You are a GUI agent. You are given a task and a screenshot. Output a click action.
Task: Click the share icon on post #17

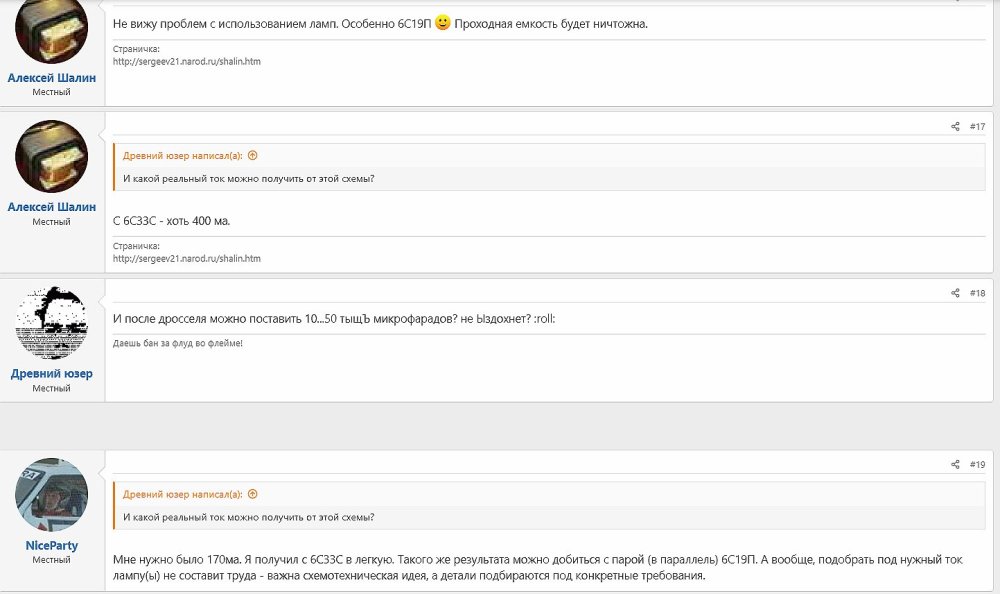(955, 127)
